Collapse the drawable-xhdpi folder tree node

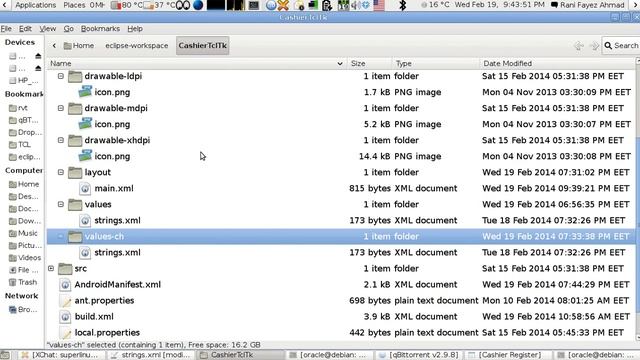click(x=61, y=140)
